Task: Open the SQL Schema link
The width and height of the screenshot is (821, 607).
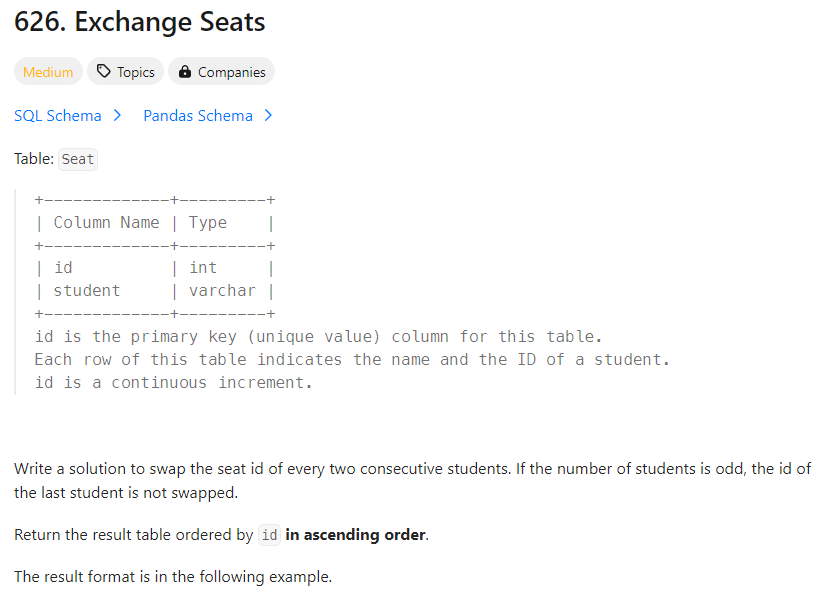Action: [58, 116]
